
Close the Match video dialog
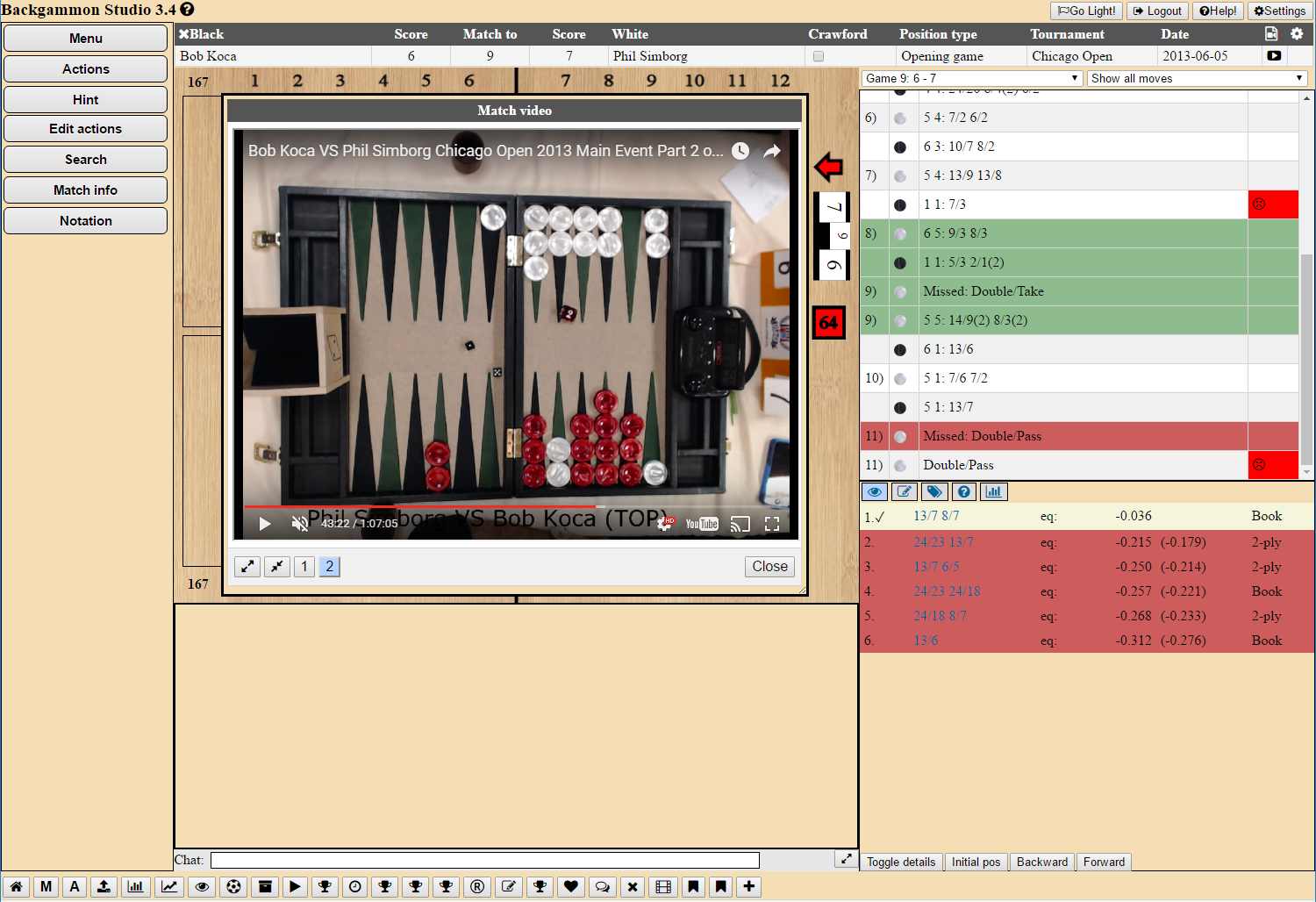click(x=769, y=567)
